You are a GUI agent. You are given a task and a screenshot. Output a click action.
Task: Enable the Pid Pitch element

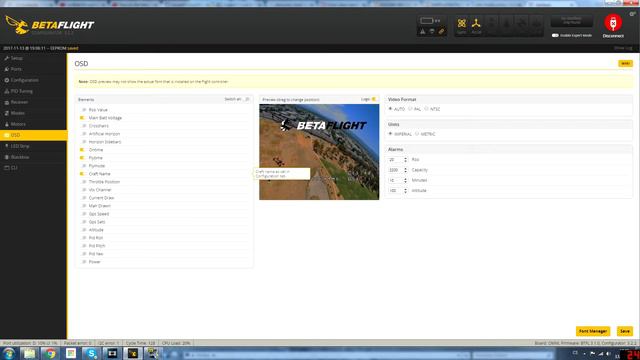click(x=83, y=246)
